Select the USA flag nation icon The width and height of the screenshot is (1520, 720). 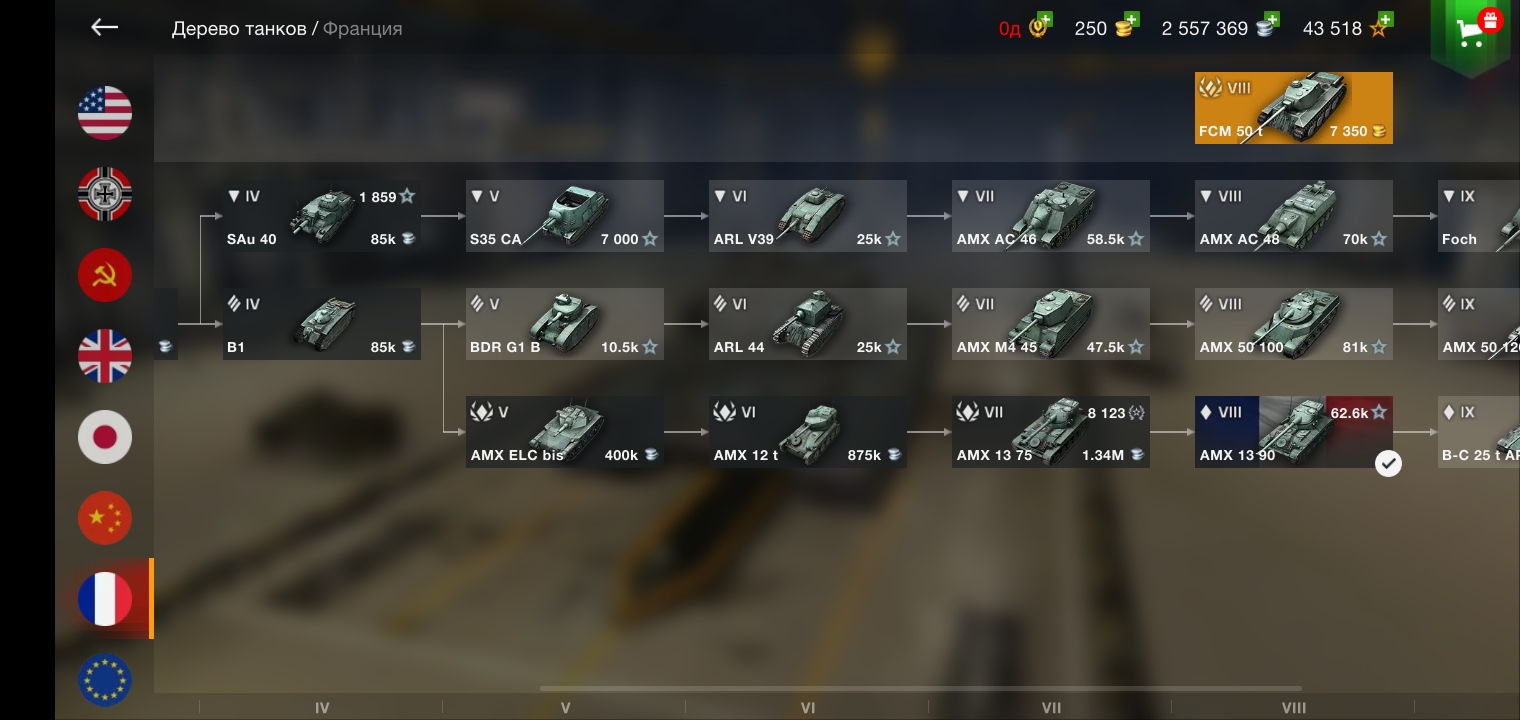click(105, 112)
